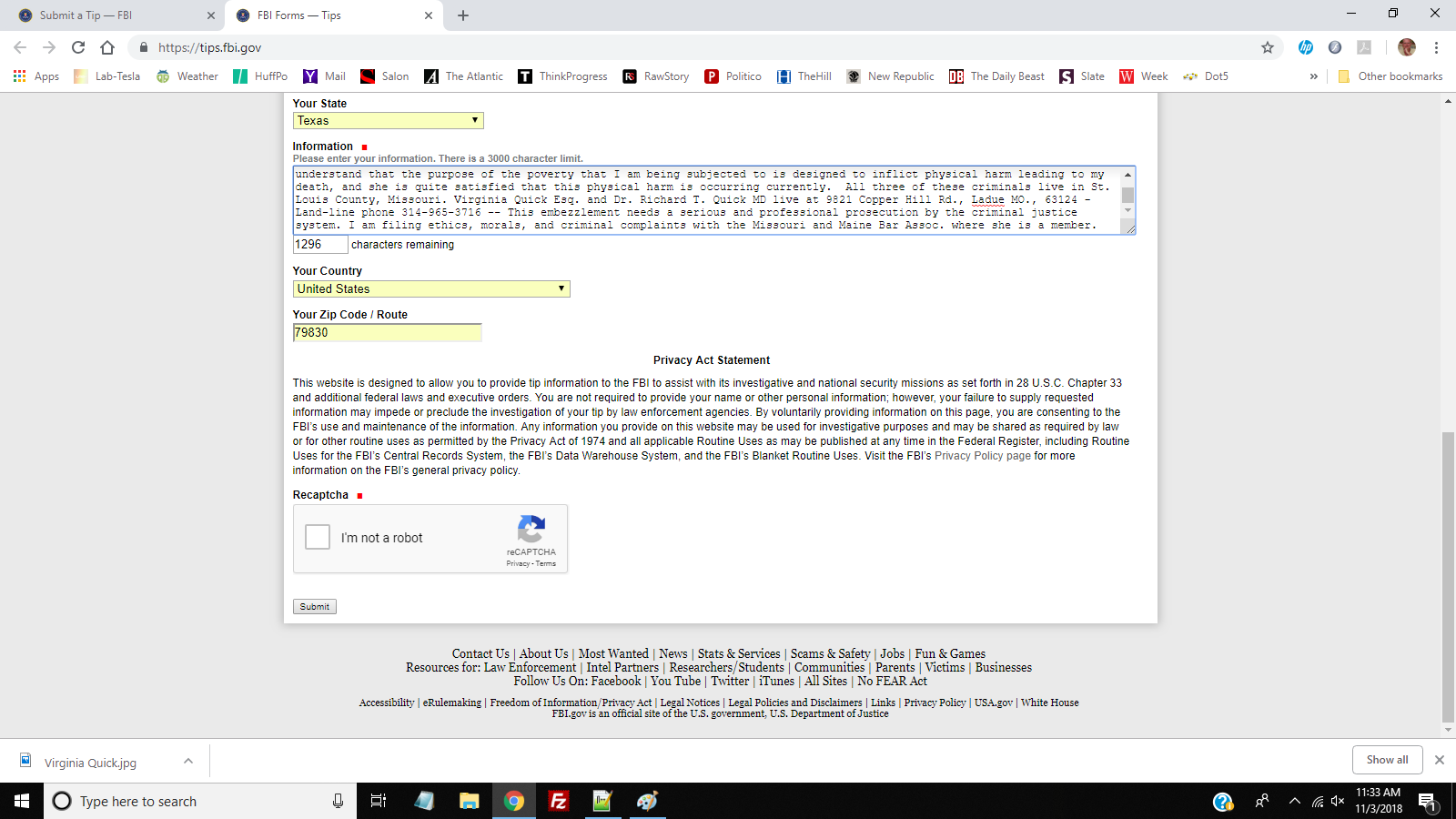This screenshot has width=1456, height=819.
Task: Open the New Republic bookmark
Action: tap(890, 76)
